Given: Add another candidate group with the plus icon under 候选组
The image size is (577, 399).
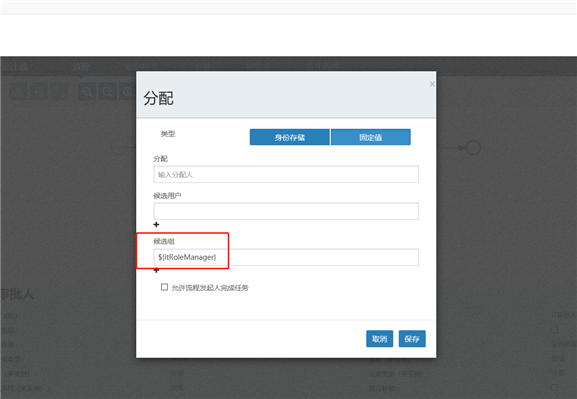Looking at the screenshot, I should click(156, 271).
